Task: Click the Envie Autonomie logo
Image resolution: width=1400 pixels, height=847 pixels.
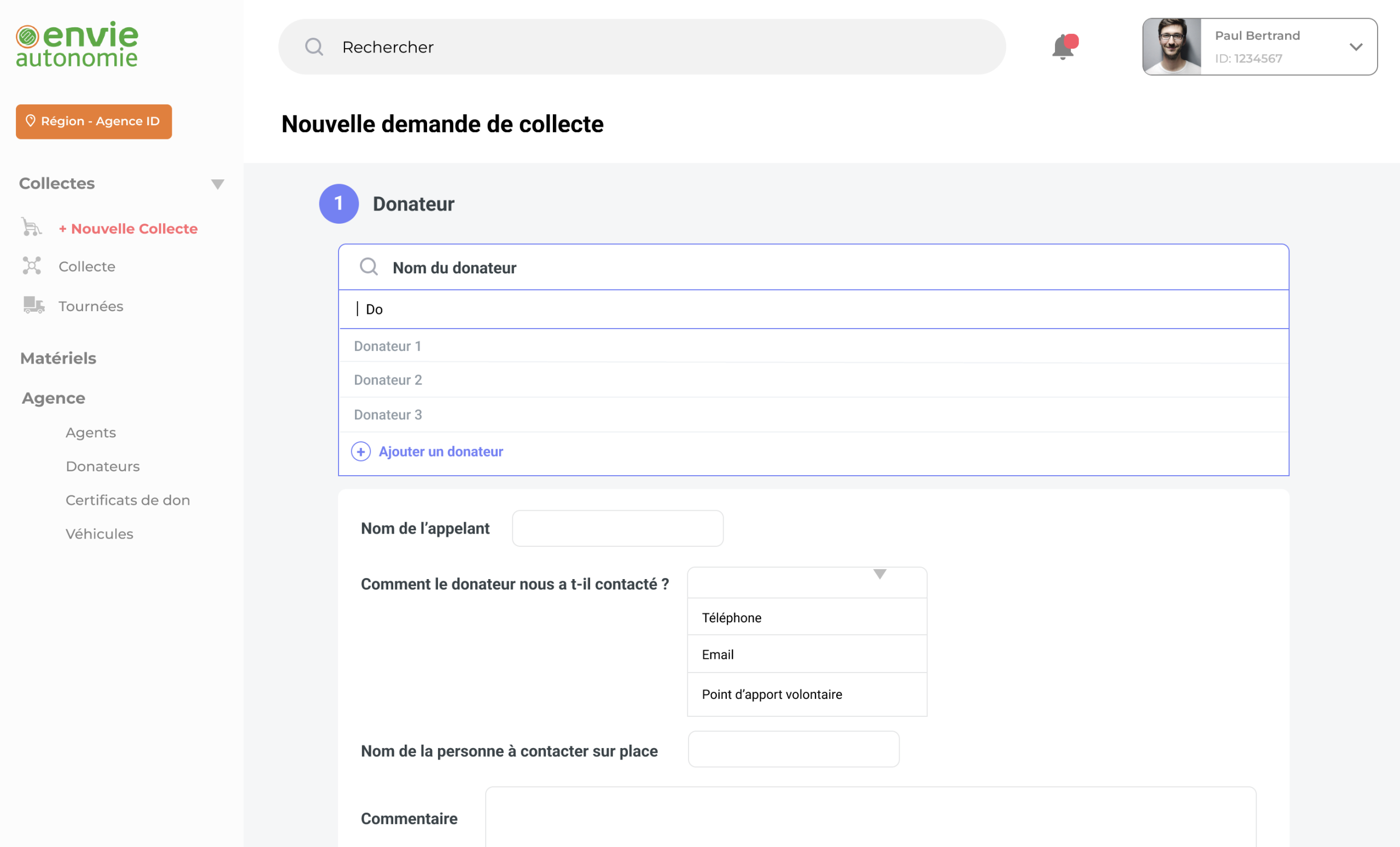Action: click(x=76, y=44)
